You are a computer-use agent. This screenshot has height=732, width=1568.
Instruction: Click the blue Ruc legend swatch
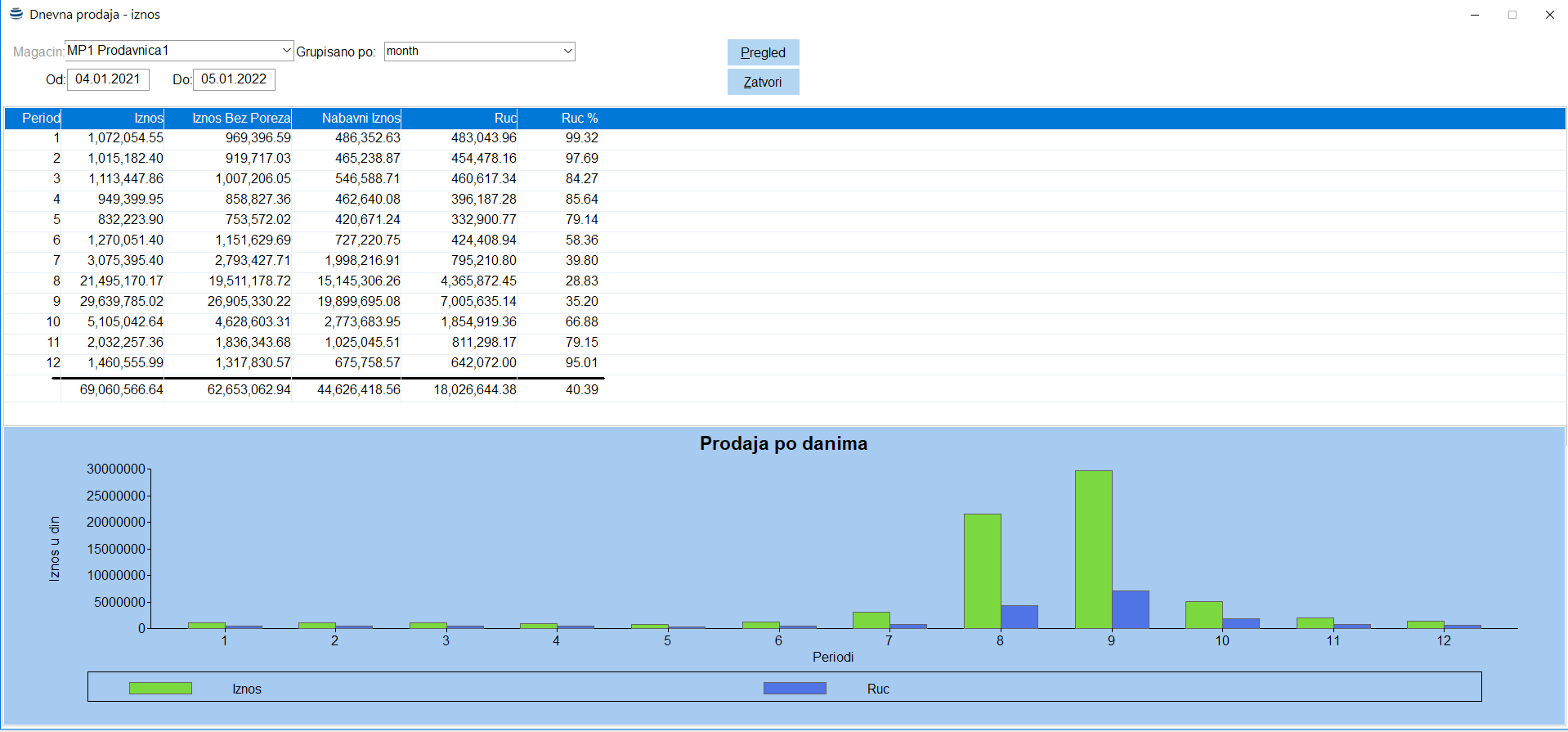pyautogui.click(x=795, y=689)
